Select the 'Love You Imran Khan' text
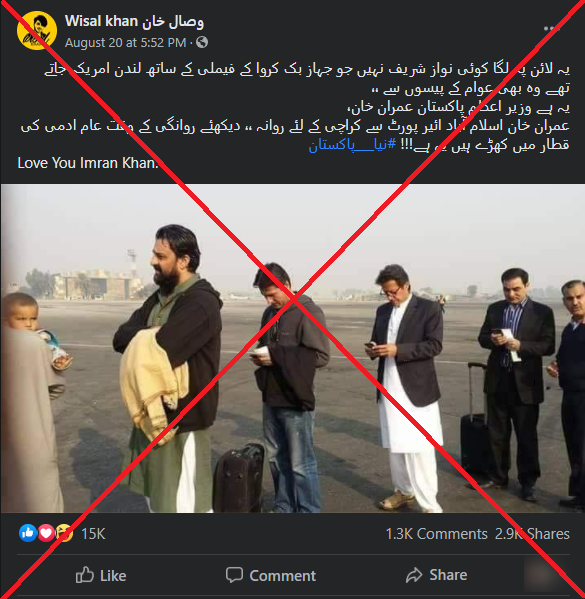This screenshot has width=585, height=599. (x=88, y=163)
